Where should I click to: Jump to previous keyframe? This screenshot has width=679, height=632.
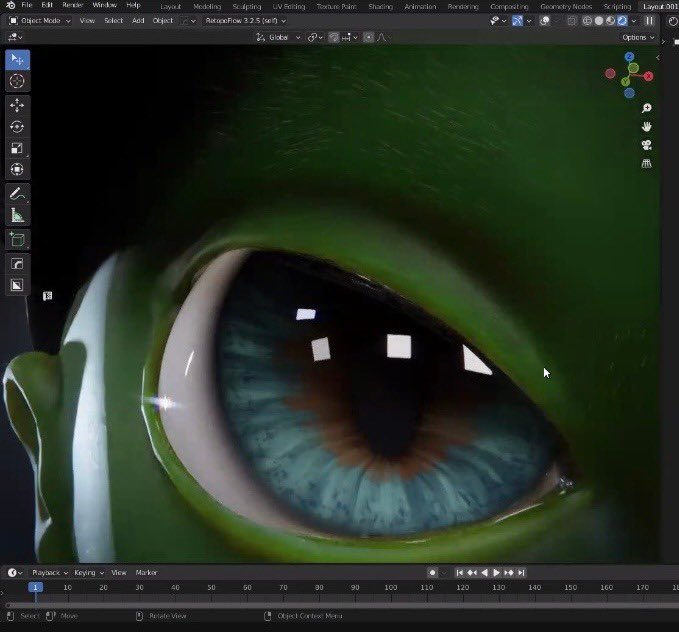(472, 573)
